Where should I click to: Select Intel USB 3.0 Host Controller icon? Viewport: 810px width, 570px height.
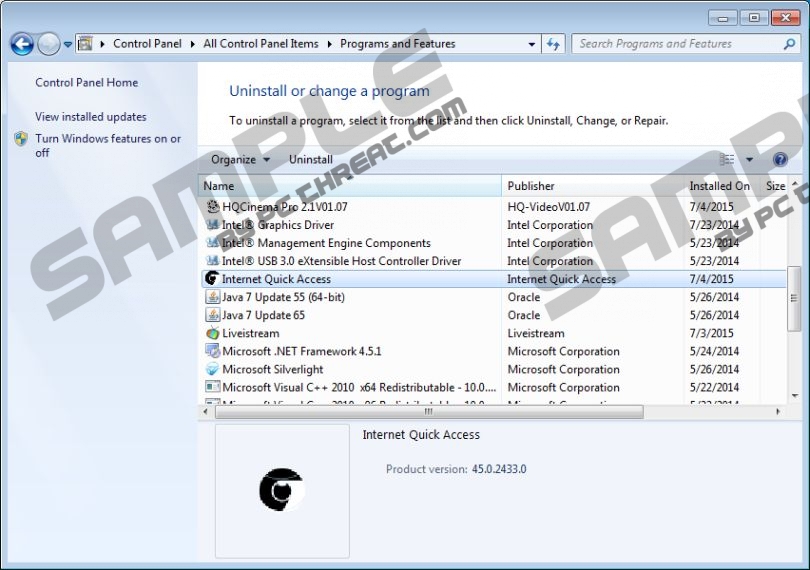(212, 261)
